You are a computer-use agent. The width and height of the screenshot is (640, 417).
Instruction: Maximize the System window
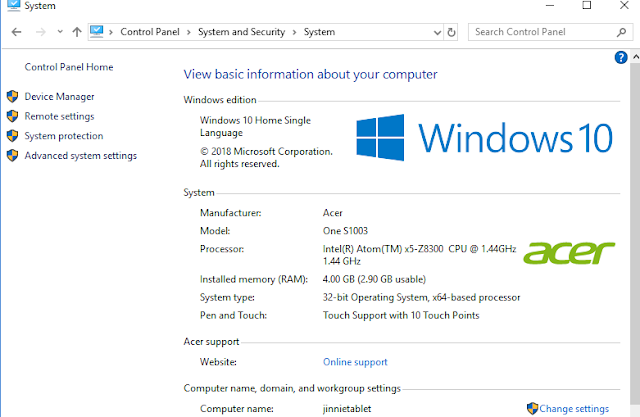(x=587, y=5)
